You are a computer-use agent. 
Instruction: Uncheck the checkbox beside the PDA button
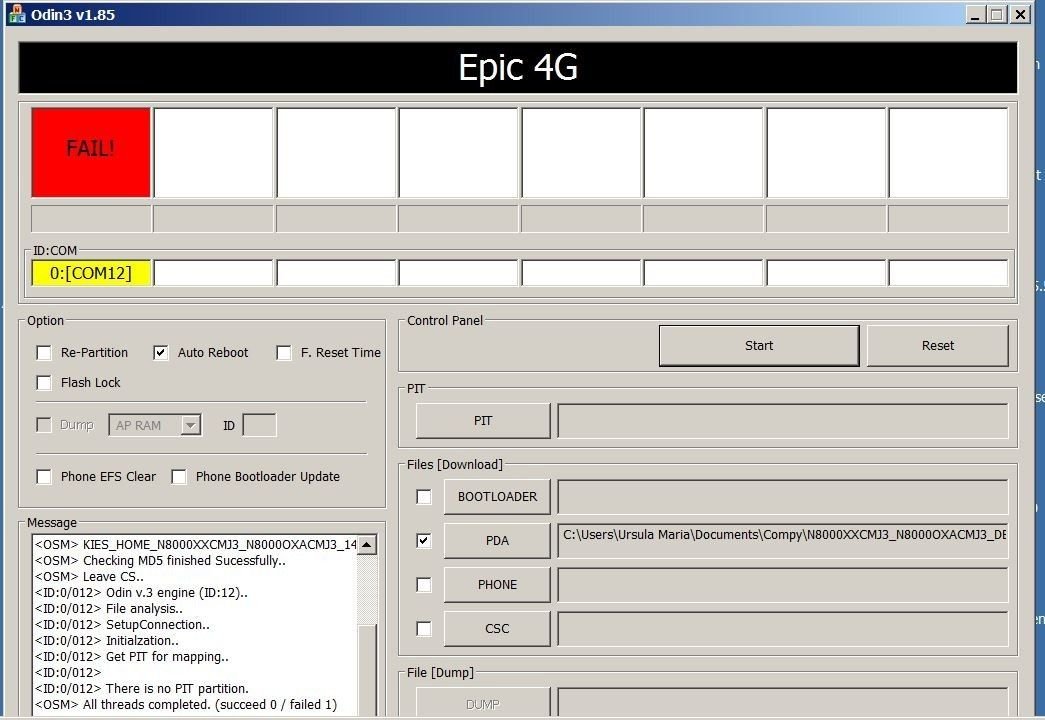tap(424, 541)
